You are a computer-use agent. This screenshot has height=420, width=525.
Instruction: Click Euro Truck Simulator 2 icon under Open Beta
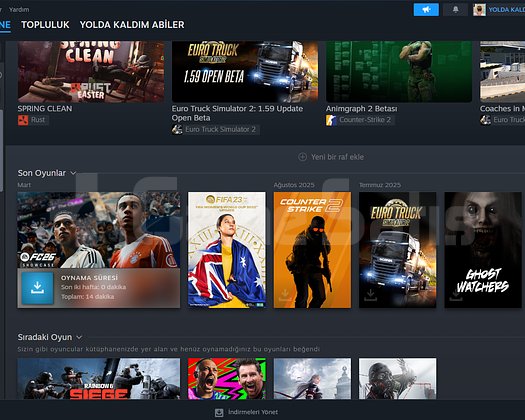pyautogui.click(x=177, y=129)
